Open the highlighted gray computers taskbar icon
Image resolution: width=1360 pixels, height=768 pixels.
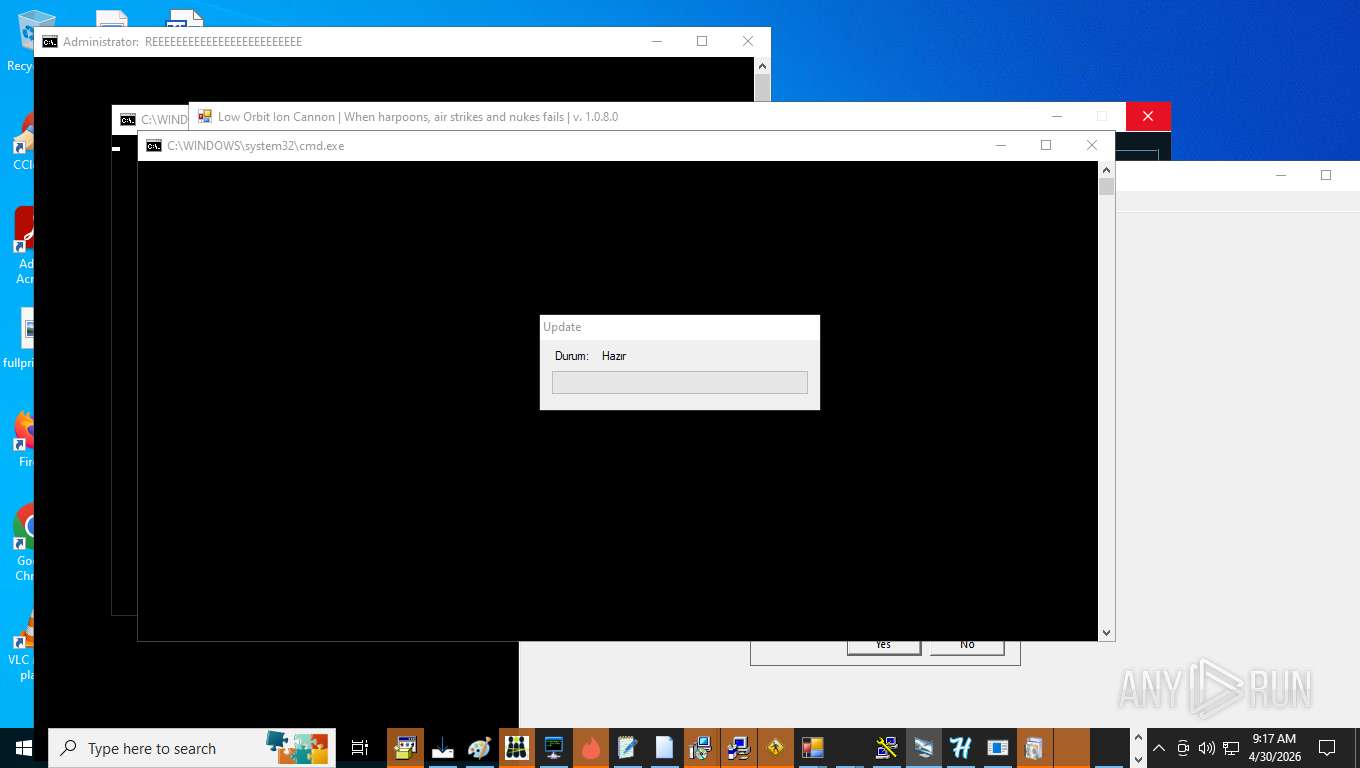pyautogui.click(x=923, y=748)
